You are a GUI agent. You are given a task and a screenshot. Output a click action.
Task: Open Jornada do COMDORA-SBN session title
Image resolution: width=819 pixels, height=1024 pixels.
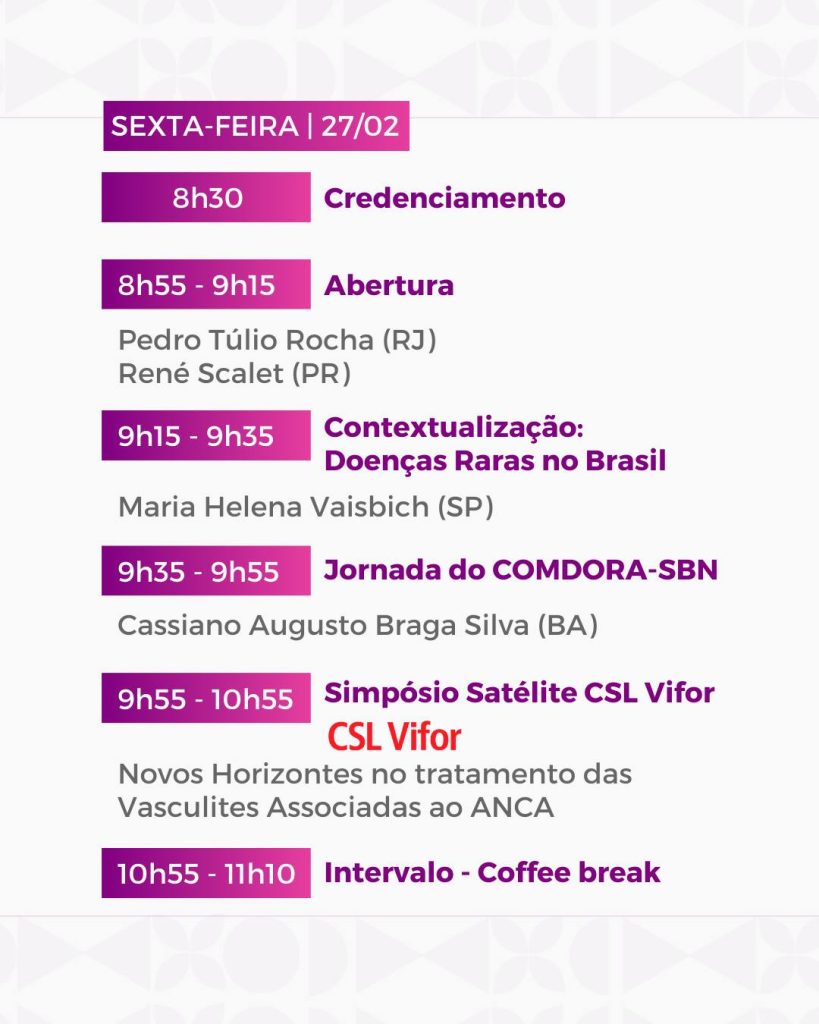[520, 571]
